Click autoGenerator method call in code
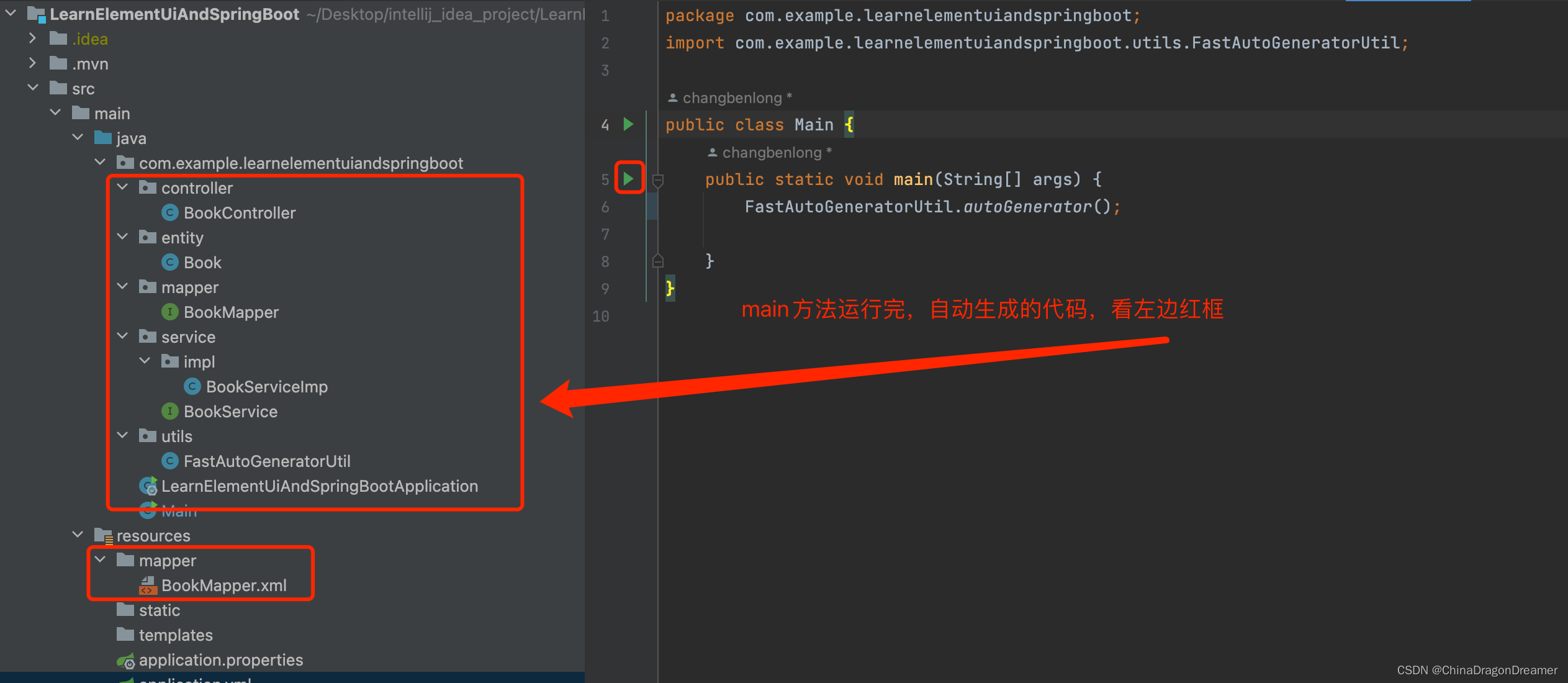Image resolution: width=1568 pixels, height=683 pixels. pos(1027,206)
